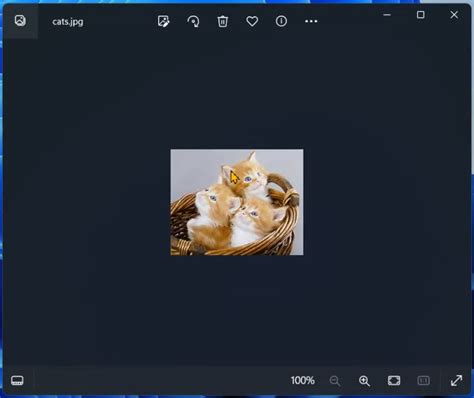474x398 pixels.
Task: Enter full screen with the diagonal arrows icon
Action: click(x=456, y=380)
